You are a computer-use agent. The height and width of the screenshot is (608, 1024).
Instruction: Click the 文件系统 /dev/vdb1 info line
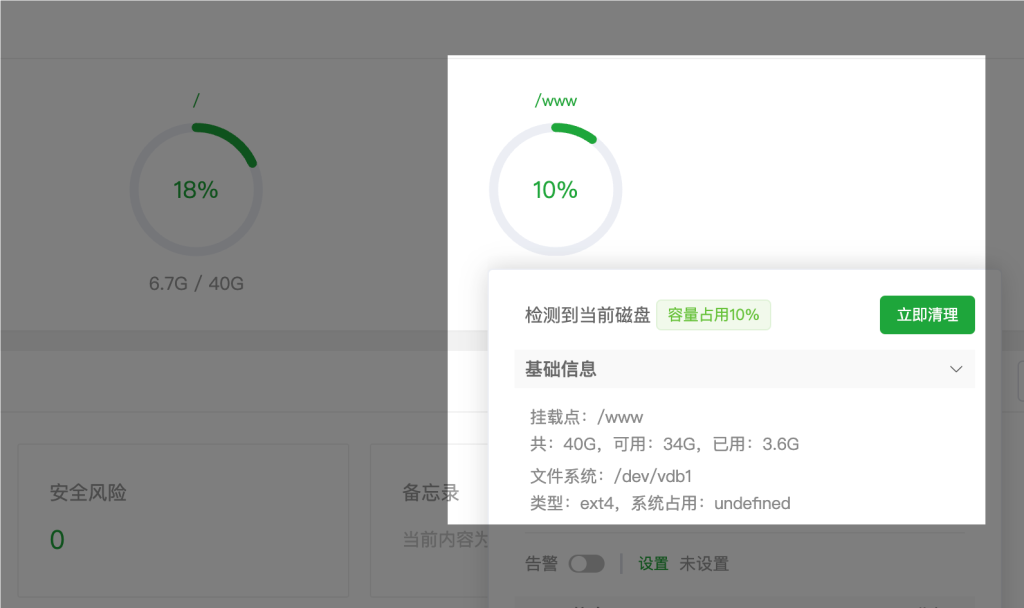click(611, 476)
